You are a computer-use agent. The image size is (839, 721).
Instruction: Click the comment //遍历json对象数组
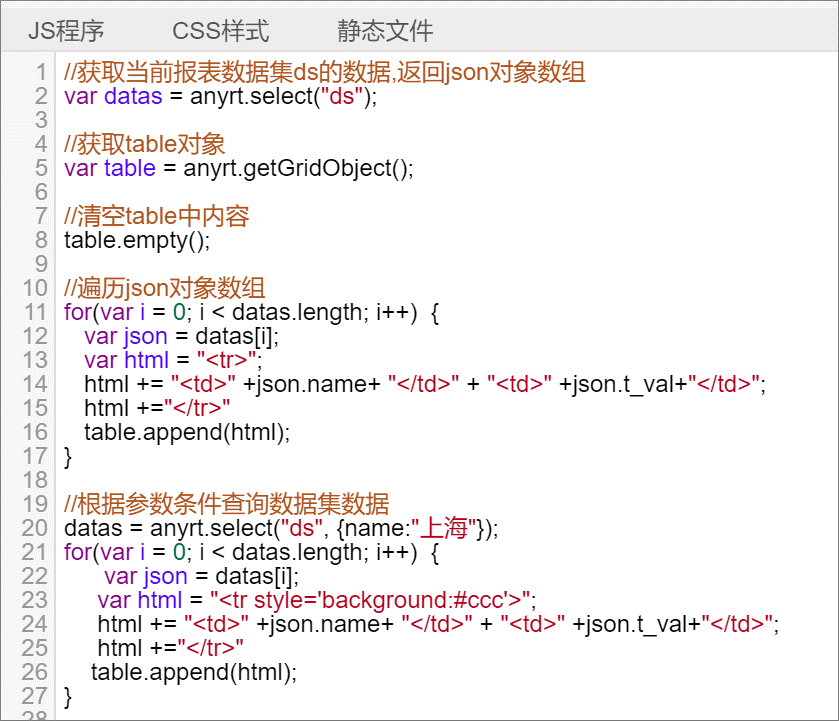[x=165, y=289]
